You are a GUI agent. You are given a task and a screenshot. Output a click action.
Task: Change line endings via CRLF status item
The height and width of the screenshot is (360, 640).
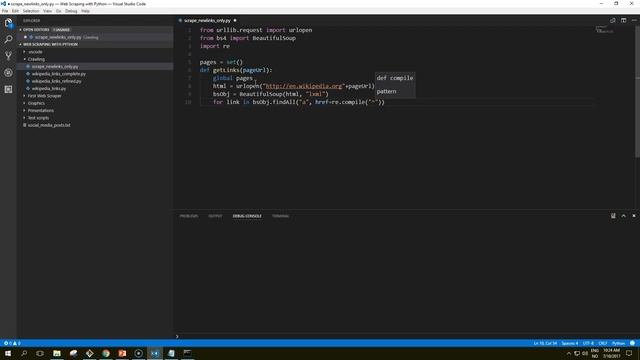point(602,343)
